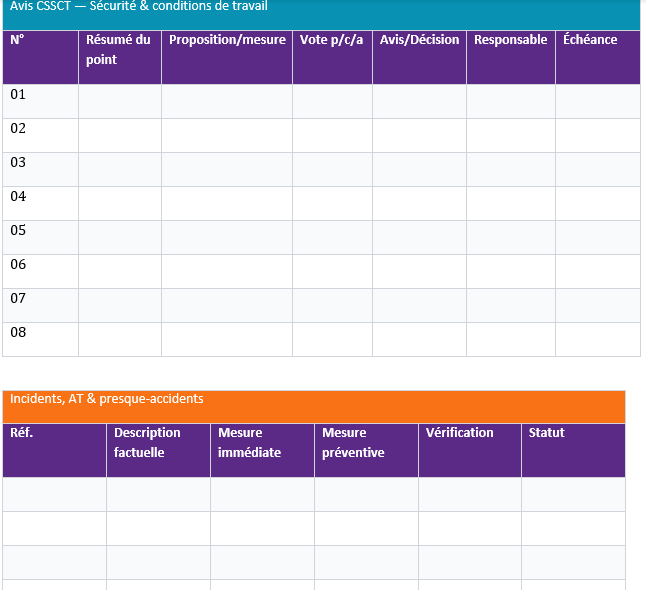Image resolution: width=646 pixels, height=590 pixels.
Task: Click row 03 'Proposition/mesure' empty cell
Action: [227, 169]
